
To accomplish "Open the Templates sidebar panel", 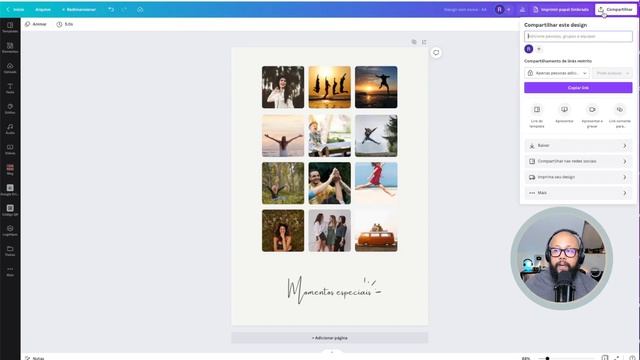I will click(x=10, y=27).
